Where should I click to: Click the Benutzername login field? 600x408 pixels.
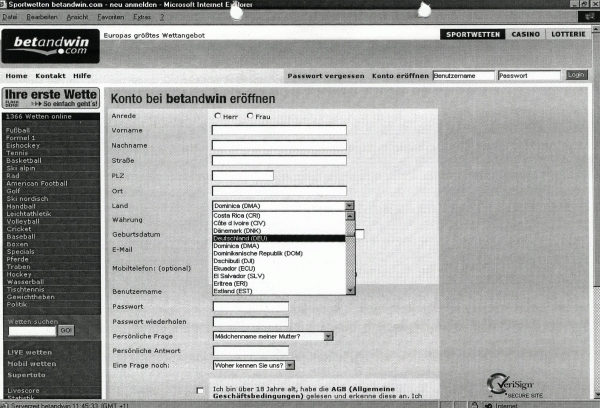coord(463,76)
